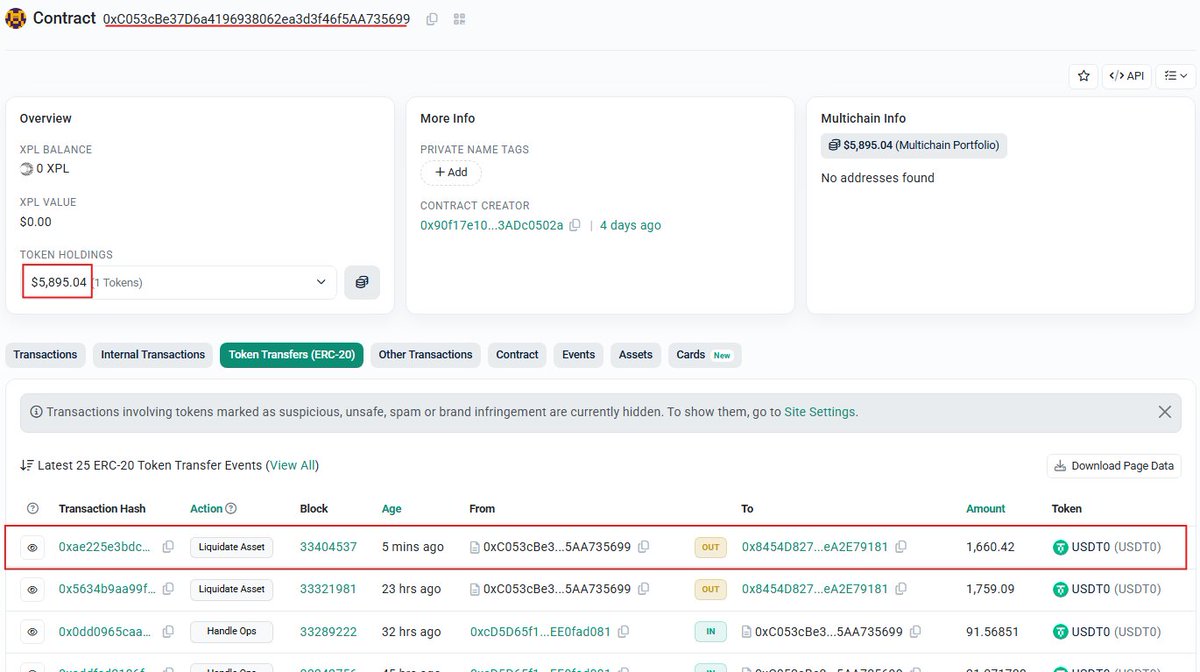Show QR code for contract address
The height and width of the screenshot is (672, 1200).
click(459, 19)
